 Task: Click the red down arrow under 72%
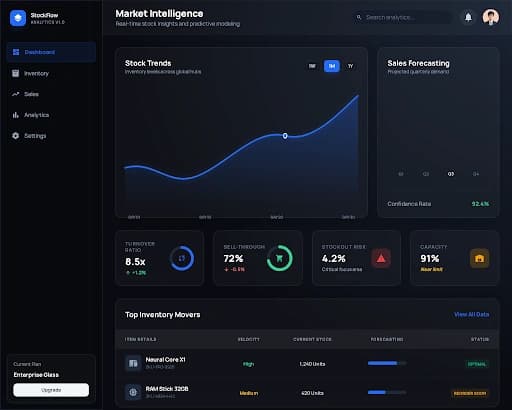226,269
